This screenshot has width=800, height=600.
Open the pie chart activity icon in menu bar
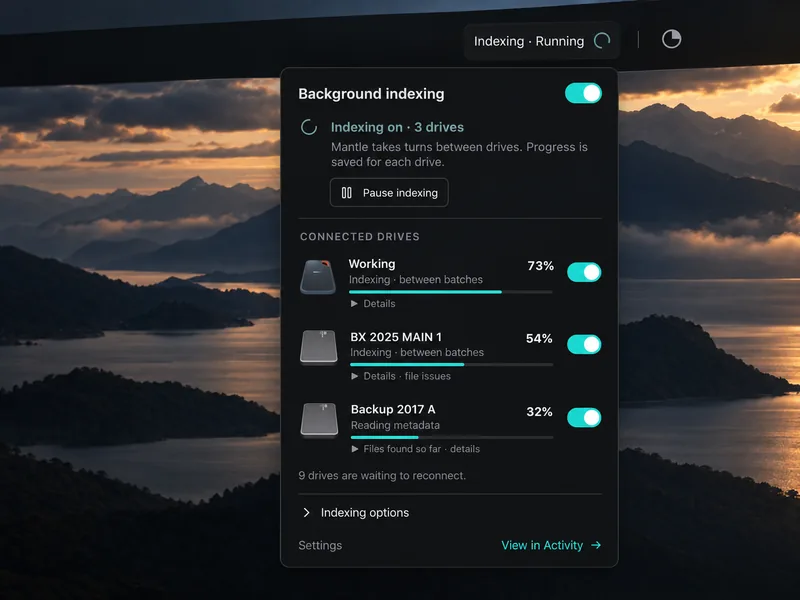pyautogui.click(x=671, y=39)
